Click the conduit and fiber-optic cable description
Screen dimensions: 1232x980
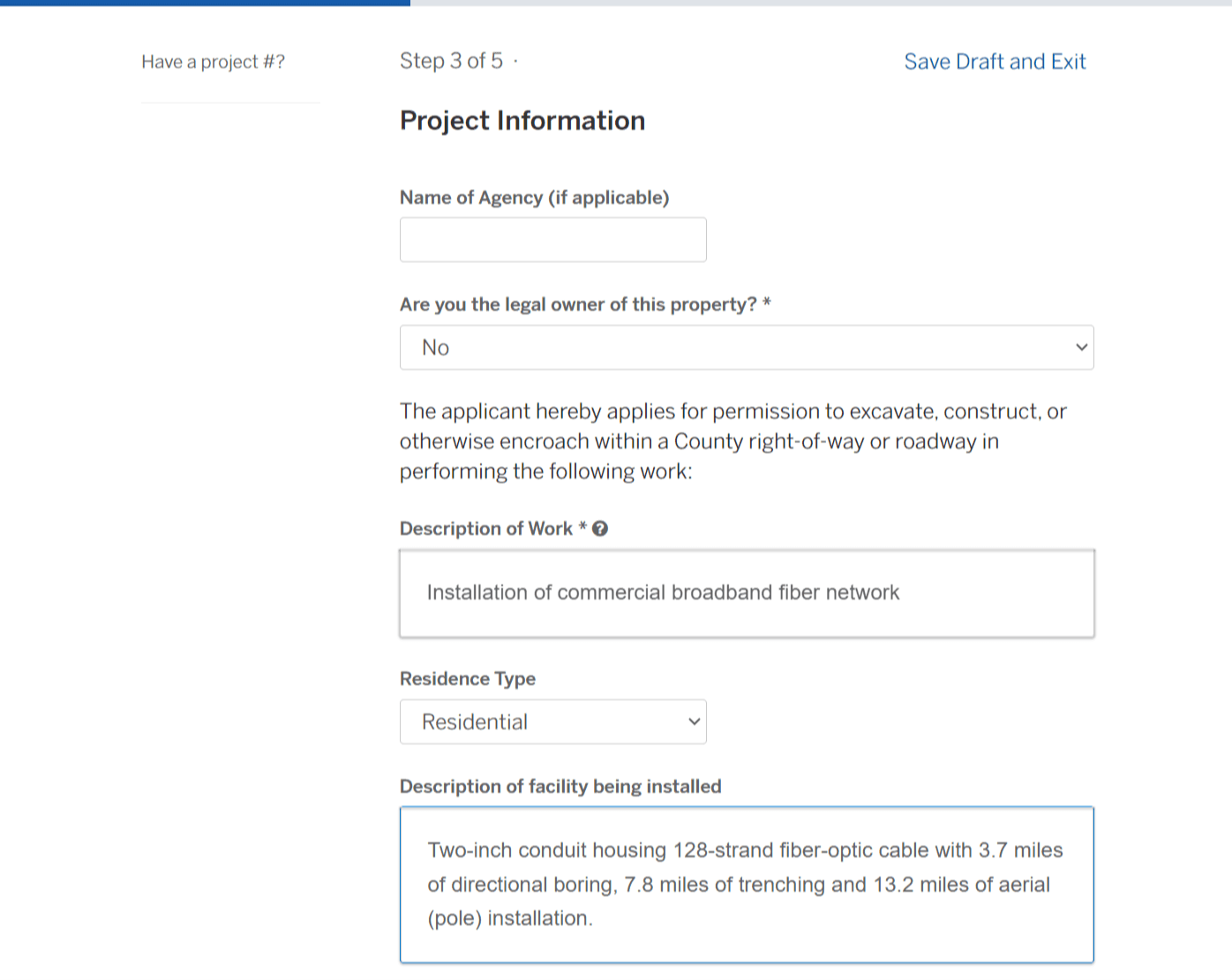746,884
